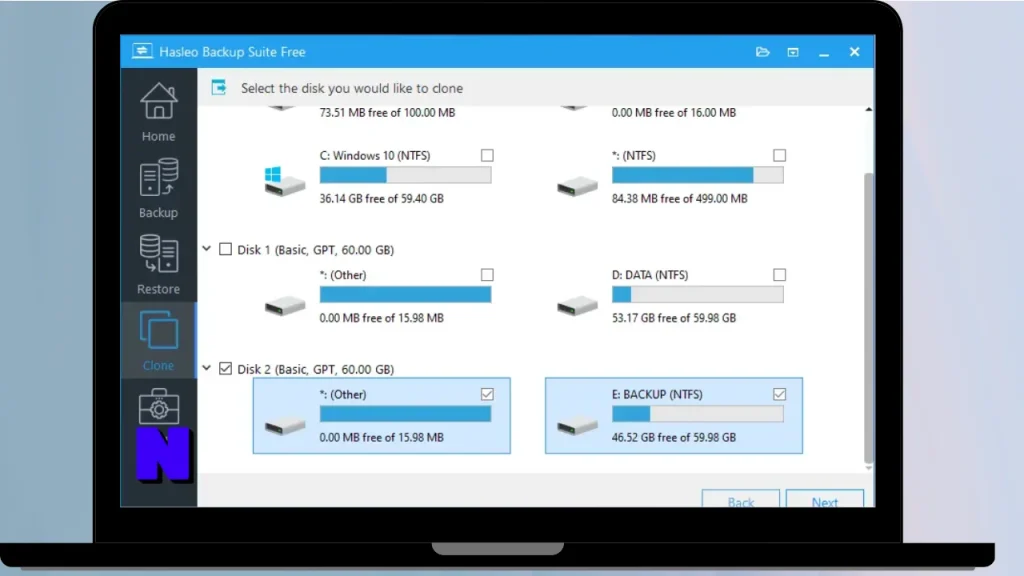Check the C: Windows 10 partition checkbox
This screenshot has height=576, width=1024.
click(x=487, y=155)
